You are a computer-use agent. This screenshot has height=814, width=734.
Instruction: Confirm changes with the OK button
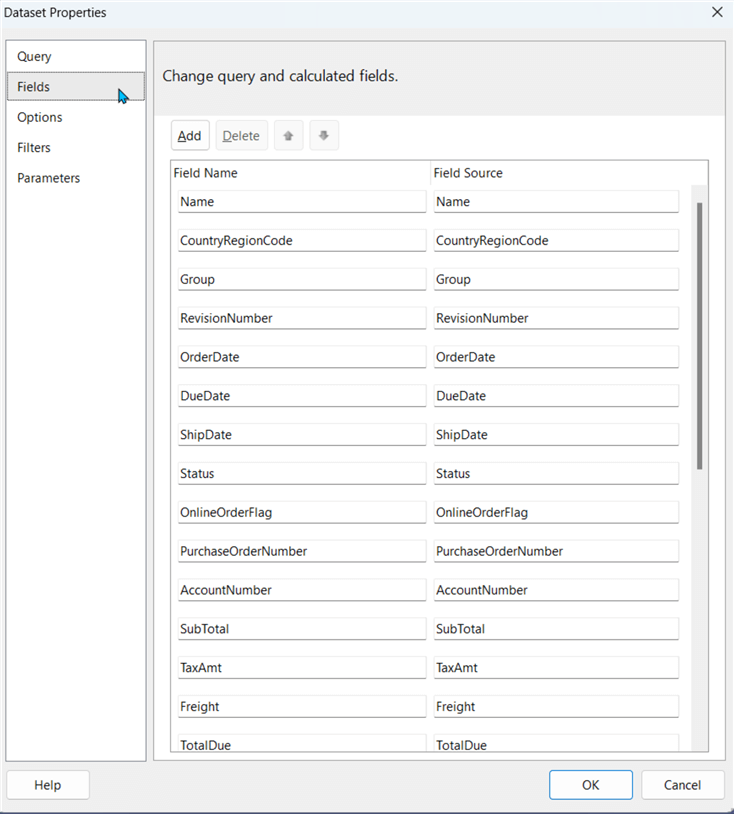pos(590,785)
